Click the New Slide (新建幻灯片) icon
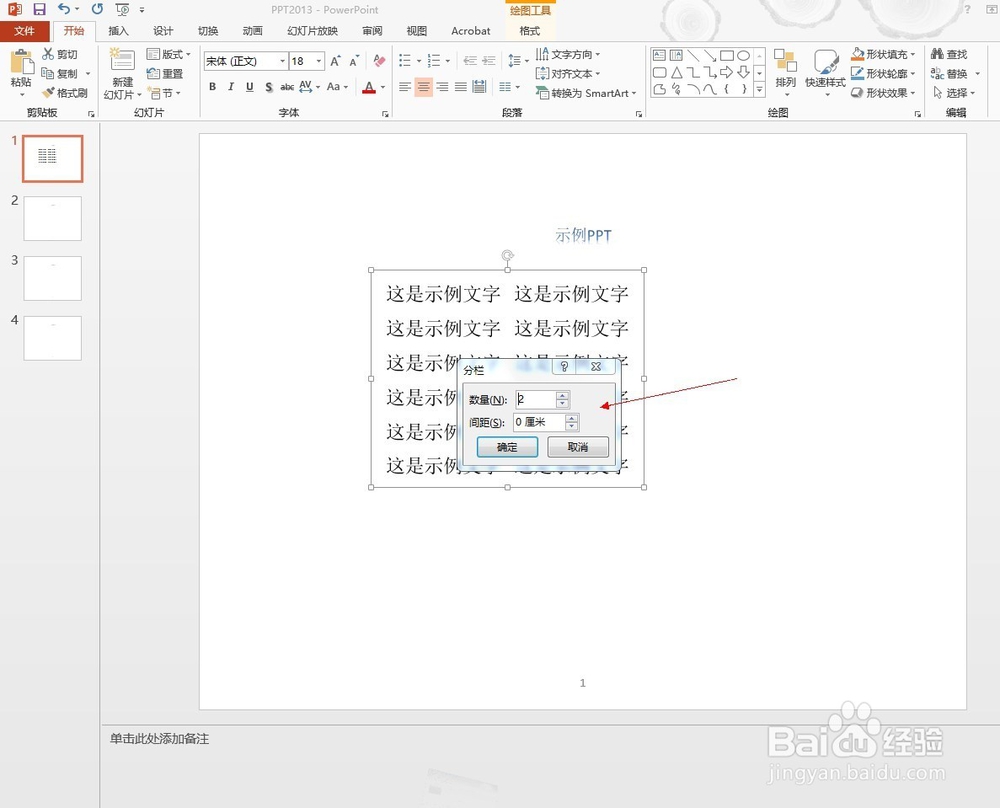This screenshot has width=1000, height=808. [x=122, y=61]
